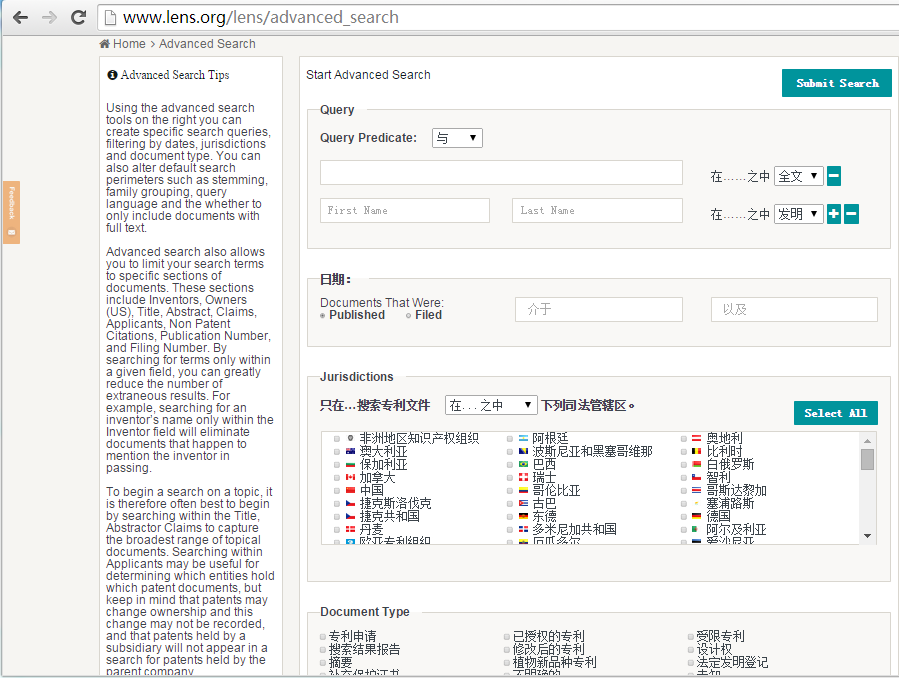
Task: Click the jurisdictions list scrollbar thumb
Action: (867, 460)
